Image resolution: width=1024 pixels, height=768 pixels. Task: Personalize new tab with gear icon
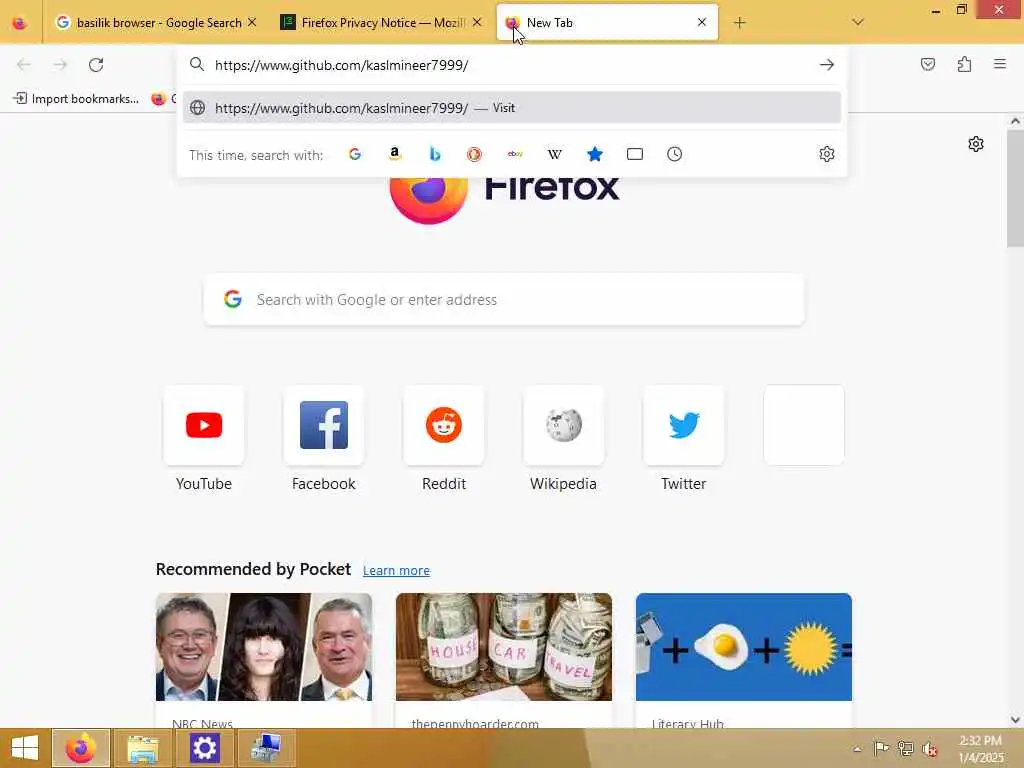pos(976,144)
